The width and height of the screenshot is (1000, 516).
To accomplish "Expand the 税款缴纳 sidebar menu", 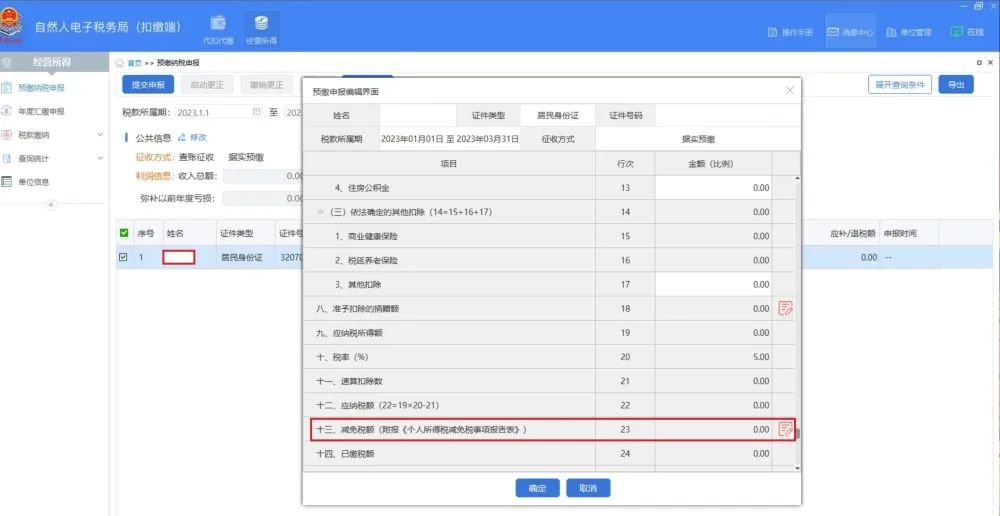I will tap(99, 135).
